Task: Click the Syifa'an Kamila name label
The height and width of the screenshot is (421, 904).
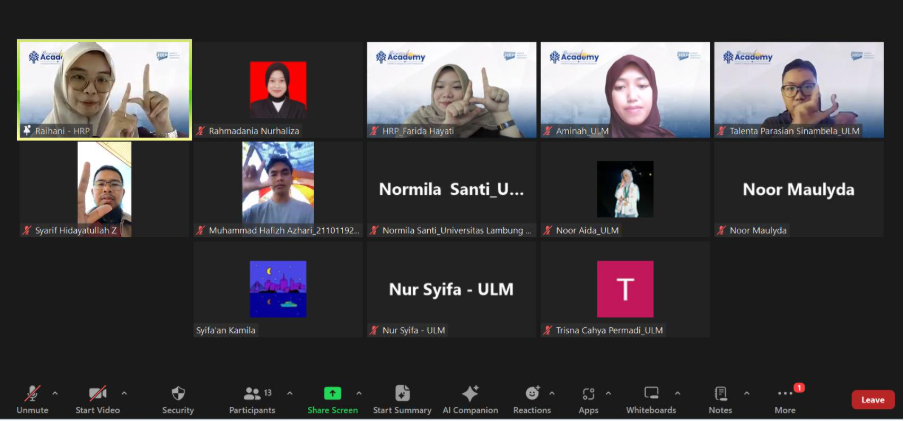Action: 226,330
